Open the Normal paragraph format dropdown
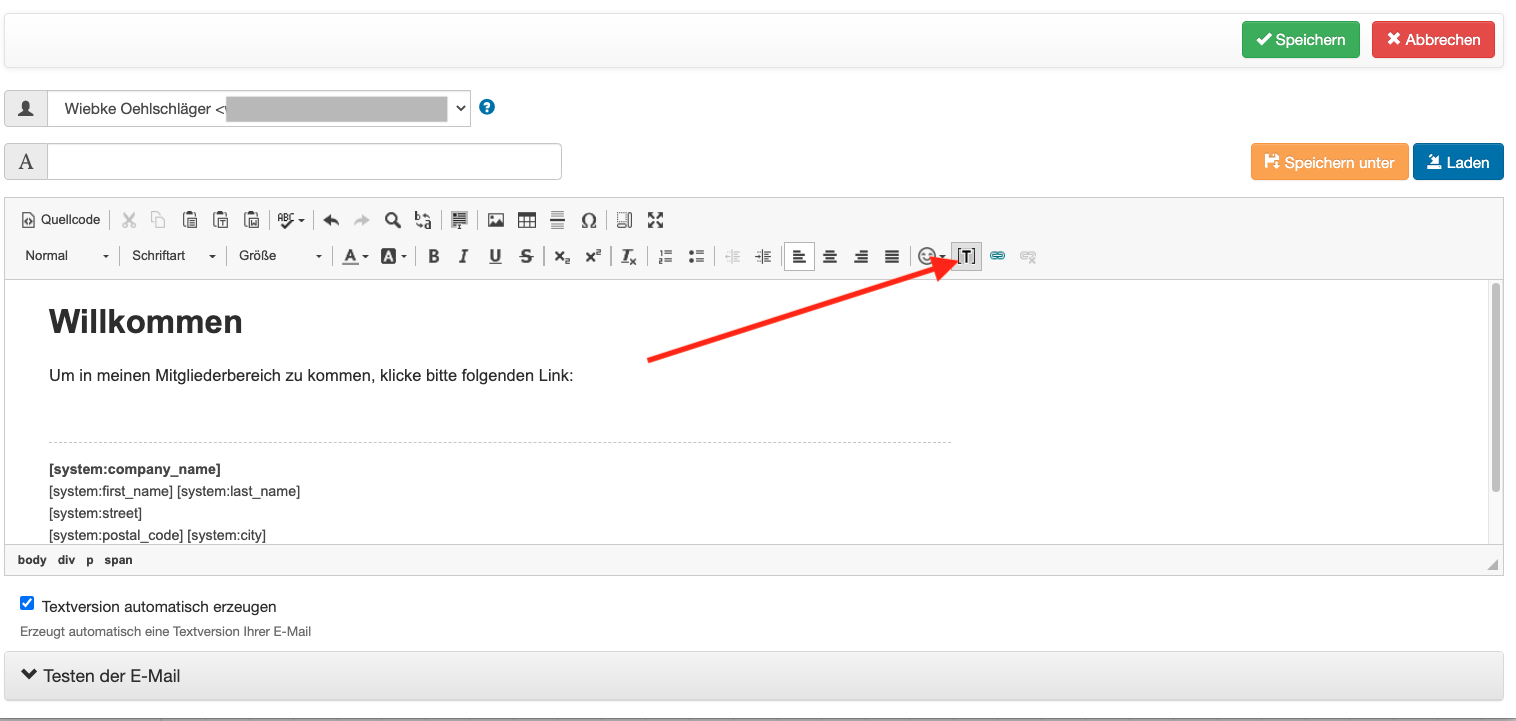 [x=67, y=256]
